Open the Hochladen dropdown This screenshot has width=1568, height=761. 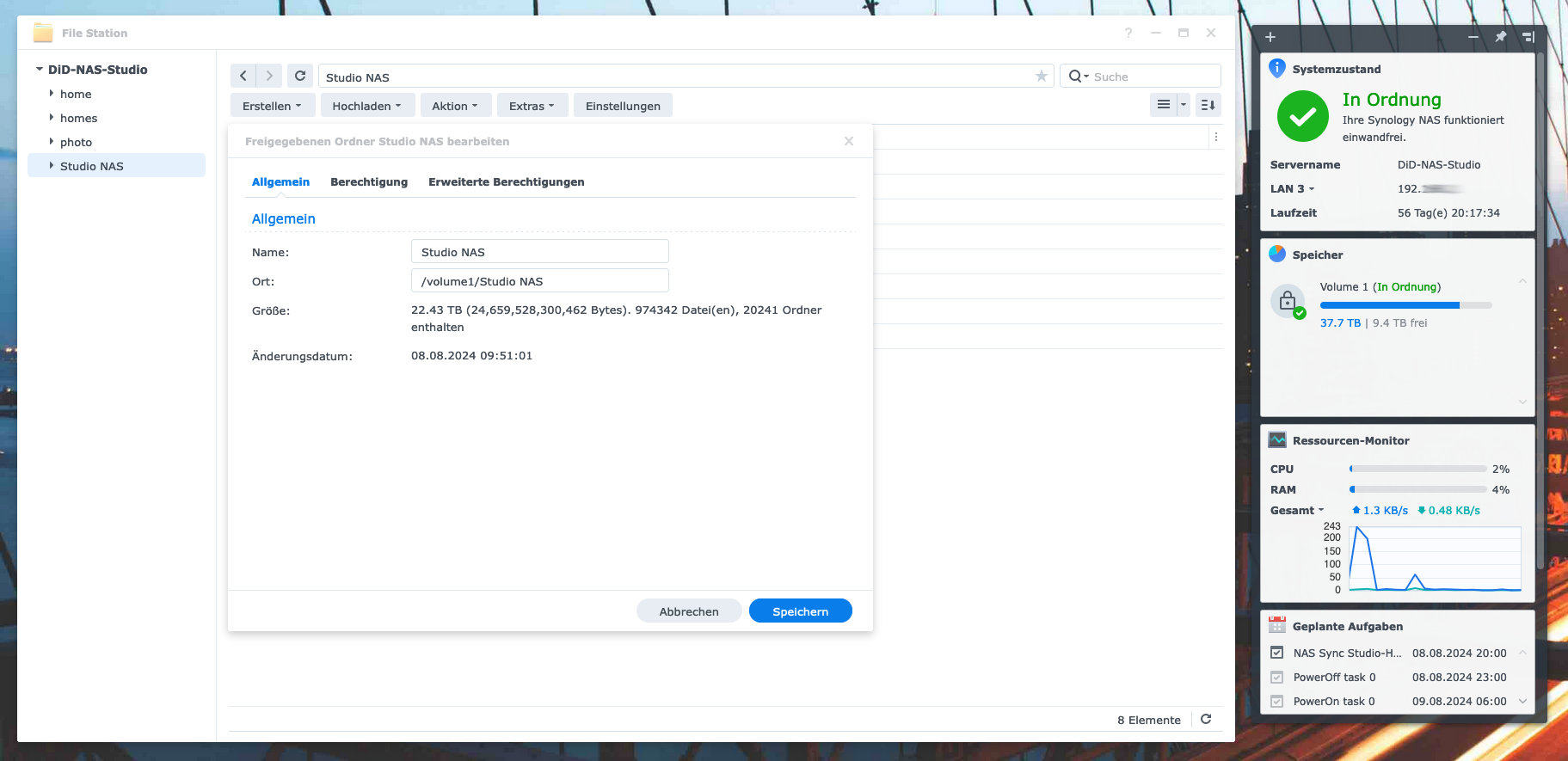367,106
